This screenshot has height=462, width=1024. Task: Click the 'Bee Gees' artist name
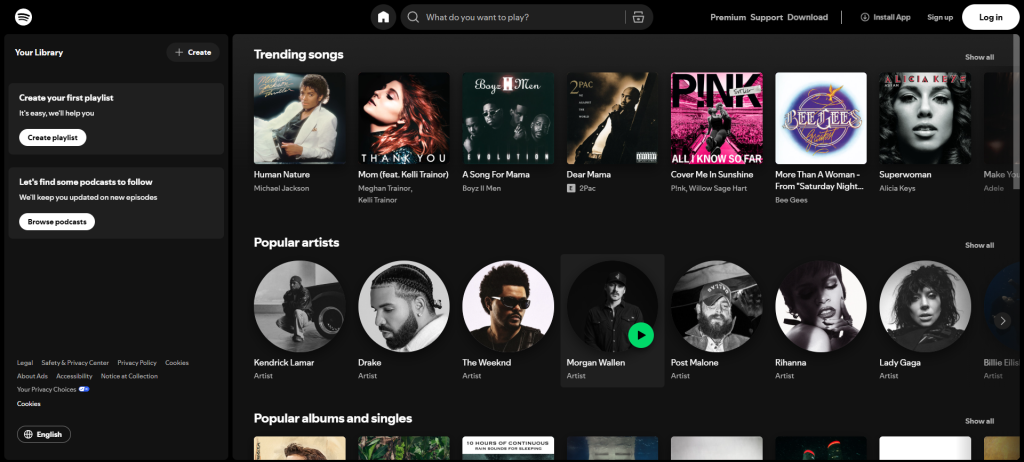[x=792, y=200]
